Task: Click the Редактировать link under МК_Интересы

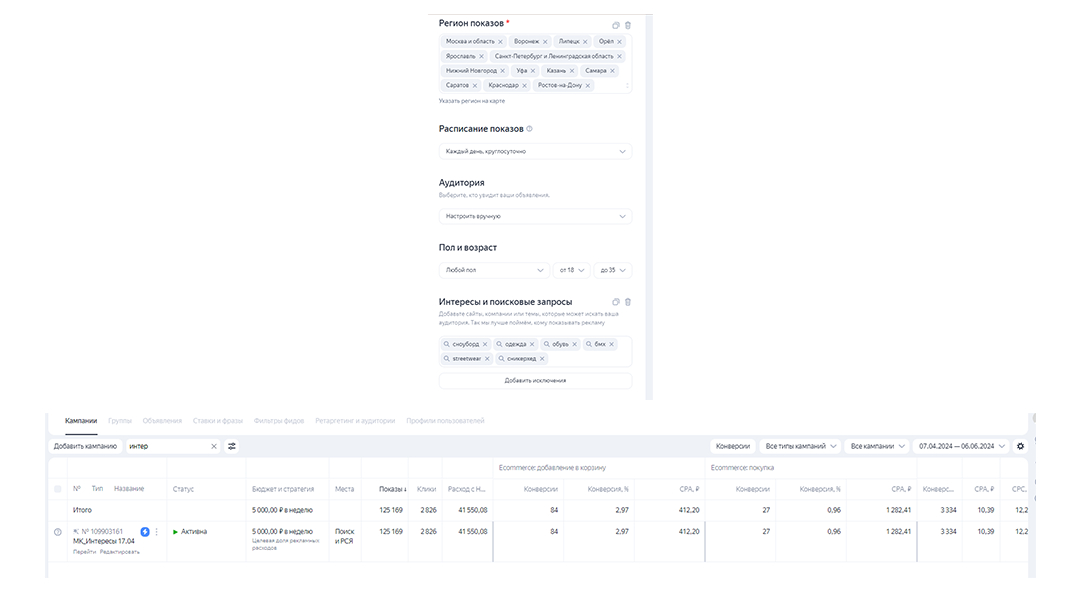Action: click(120, 552)
